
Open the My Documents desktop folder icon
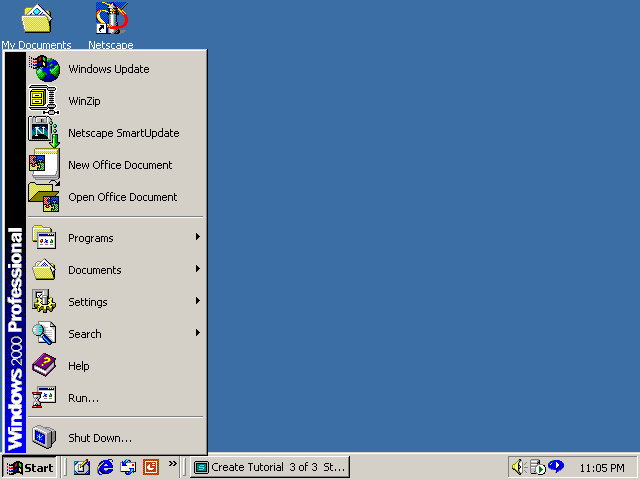tap(36, 19)
